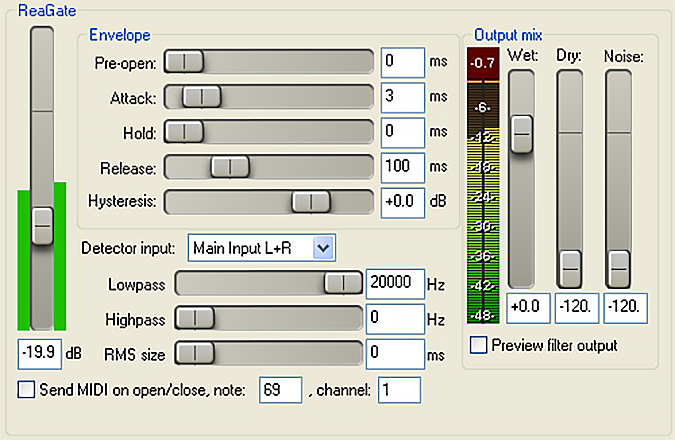Click the MIDI note field showing 69

coord(280,390)
